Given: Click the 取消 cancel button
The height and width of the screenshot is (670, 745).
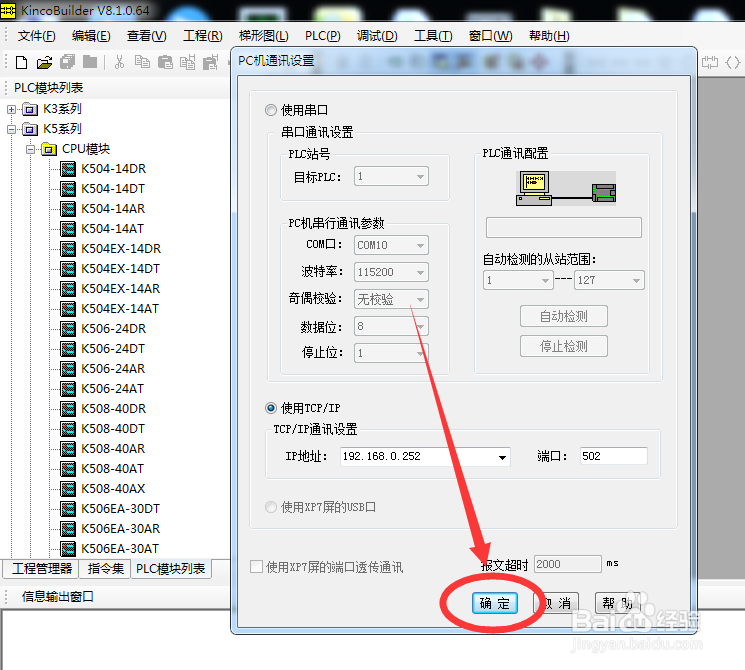Looking at the screenshot, I should [556, 603].
